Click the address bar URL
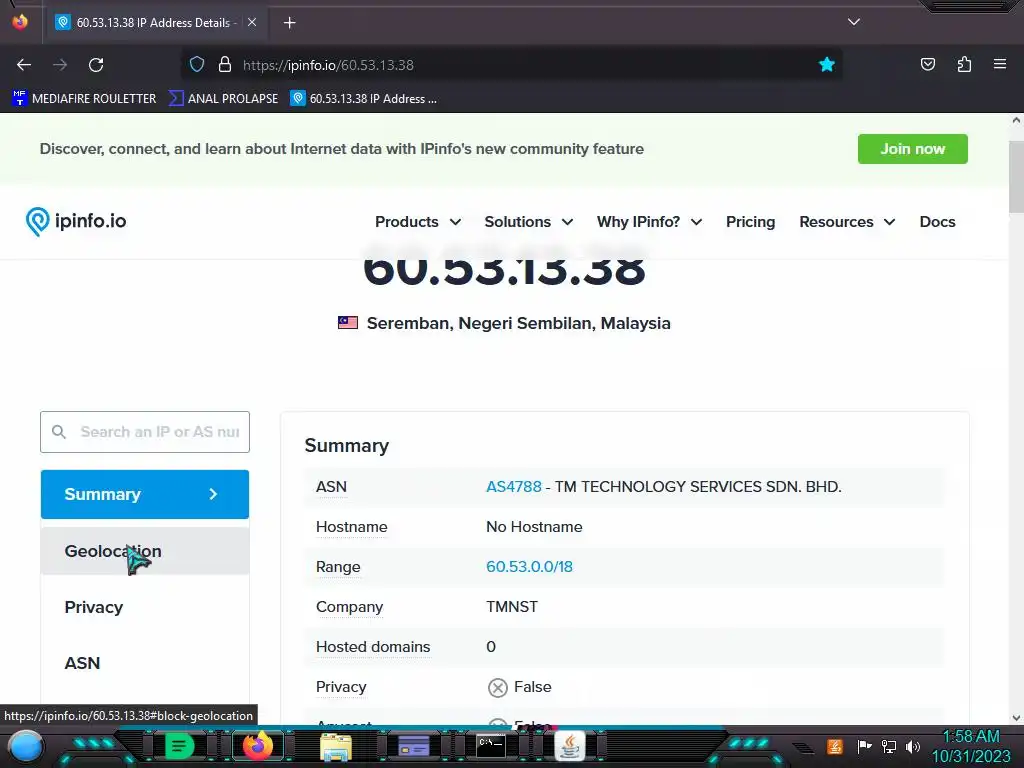The height and width of the screenshot is (768, 1024). (328, 65)
